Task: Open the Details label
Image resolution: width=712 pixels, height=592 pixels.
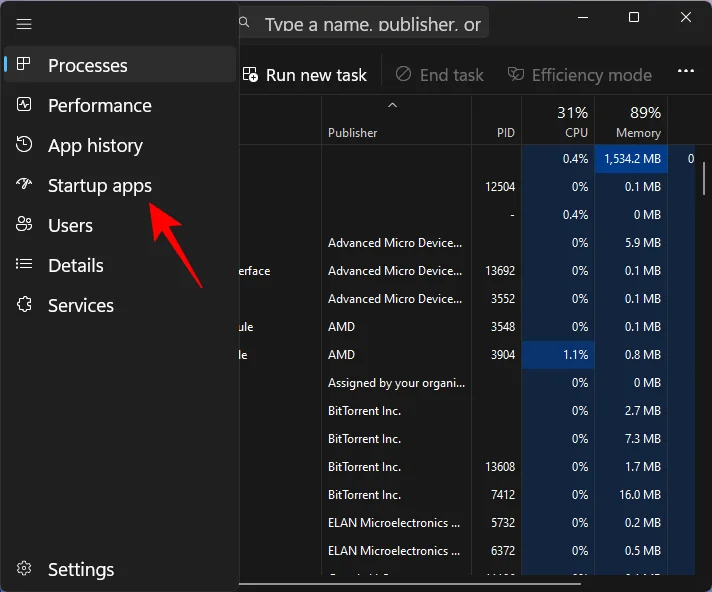Action: pos(76,266)
